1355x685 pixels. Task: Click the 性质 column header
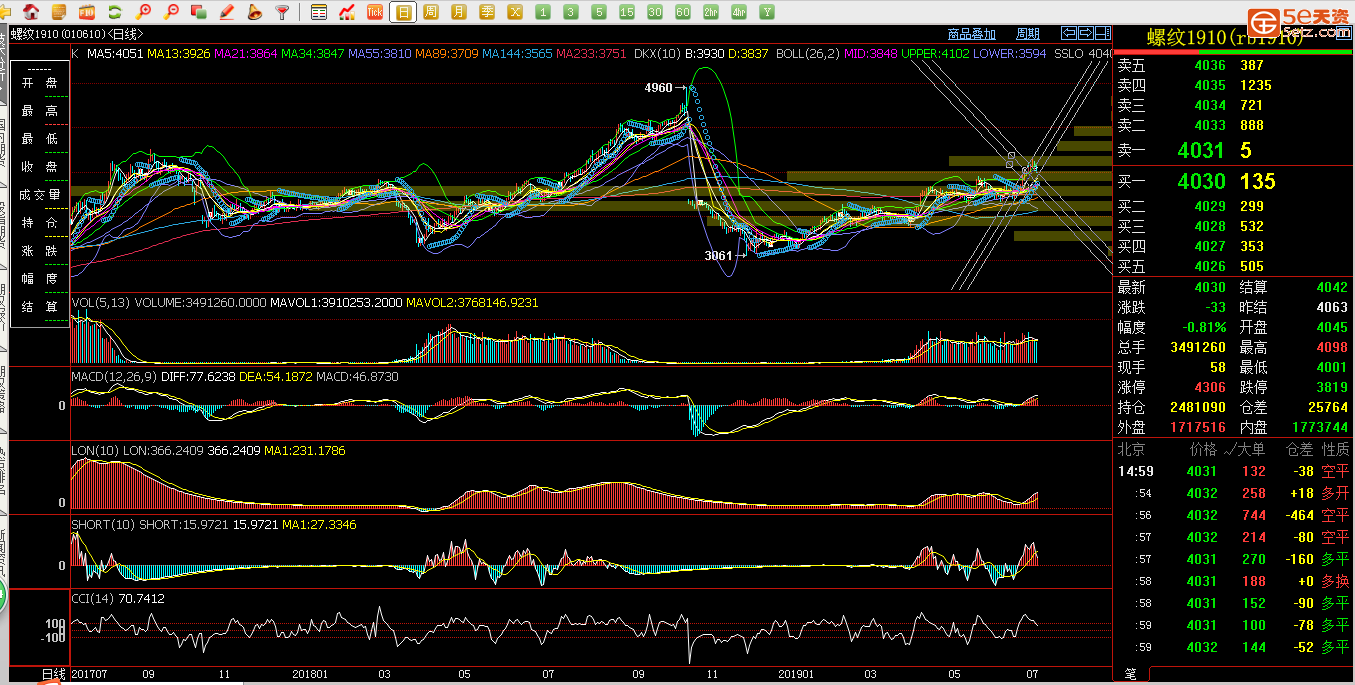coord(1335,450)
